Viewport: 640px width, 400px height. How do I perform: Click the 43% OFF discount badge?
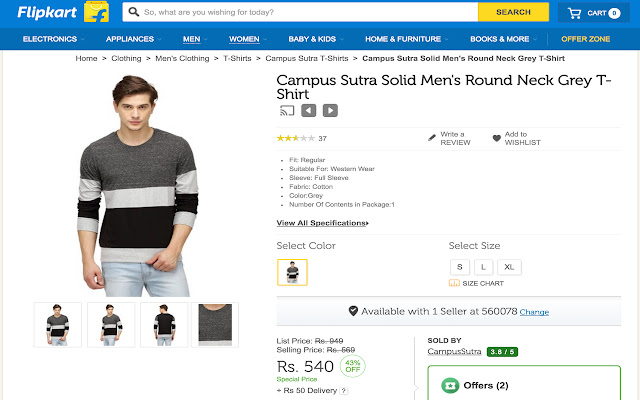[353, 366]
